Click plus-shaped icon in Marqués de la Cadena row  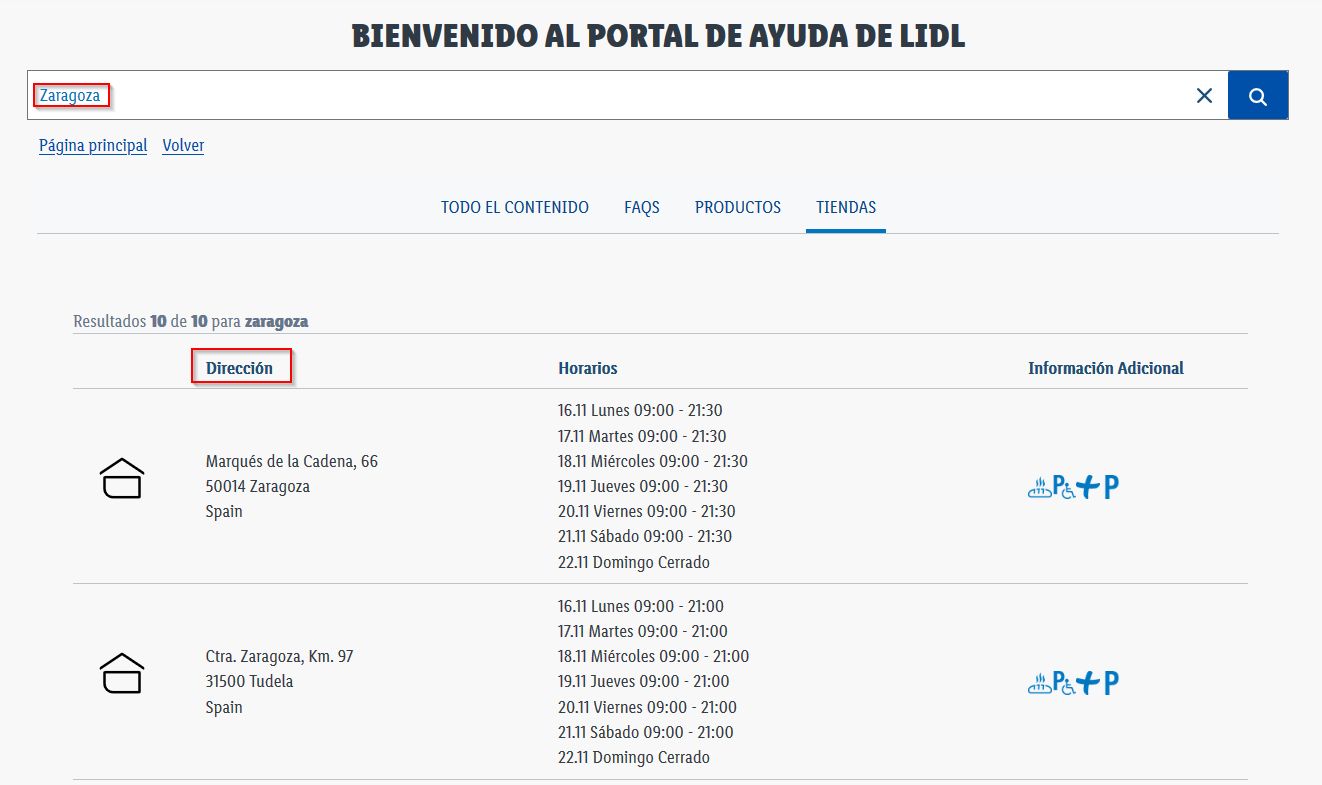(1088, 488)
